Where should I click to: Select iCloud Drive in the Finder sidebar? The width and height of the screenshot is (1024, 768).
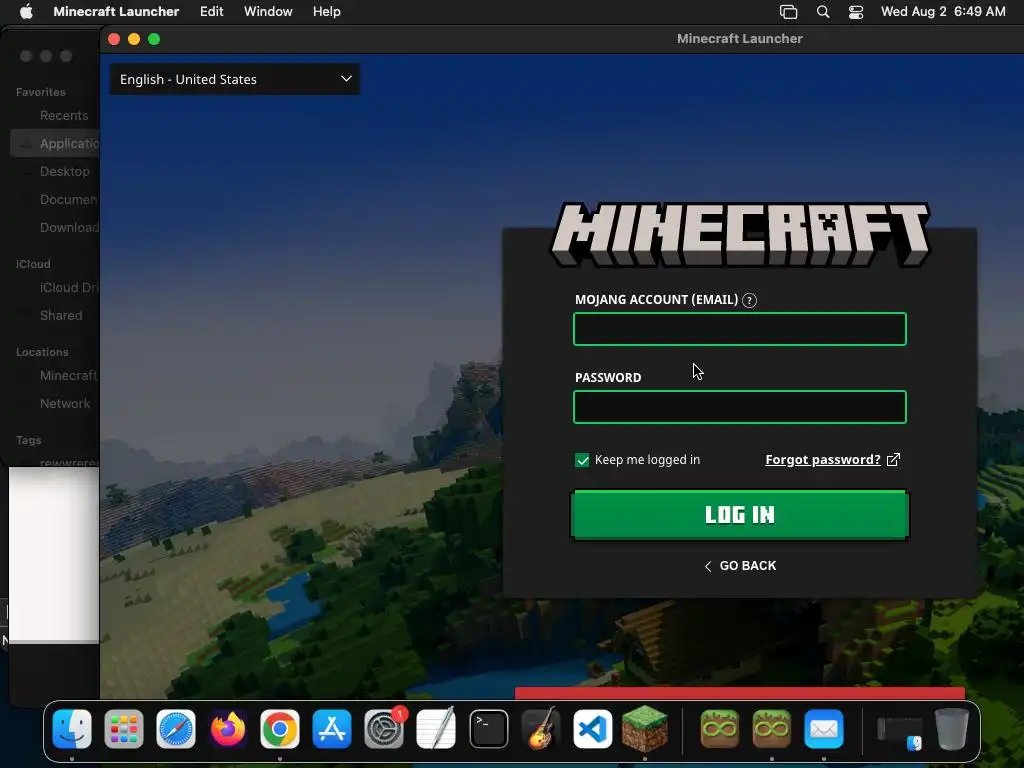(69, 287)
